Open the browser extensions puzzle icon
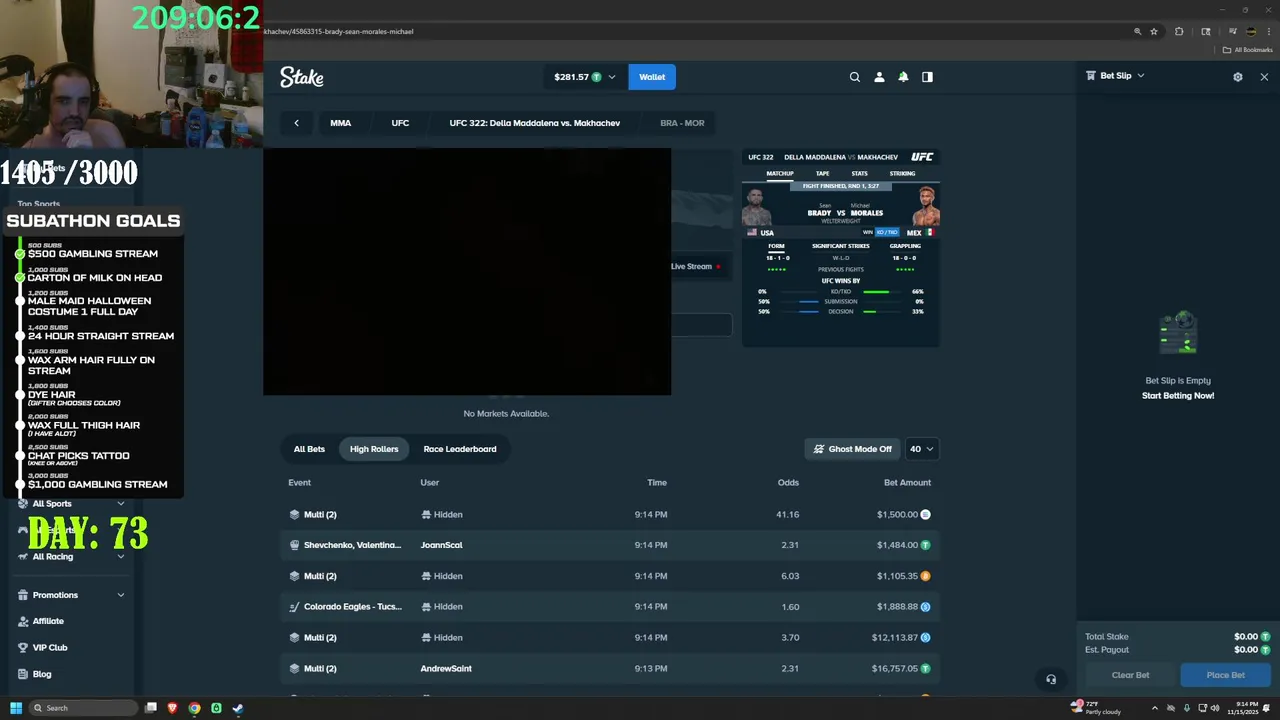1280x720 pixels. 1179,31
